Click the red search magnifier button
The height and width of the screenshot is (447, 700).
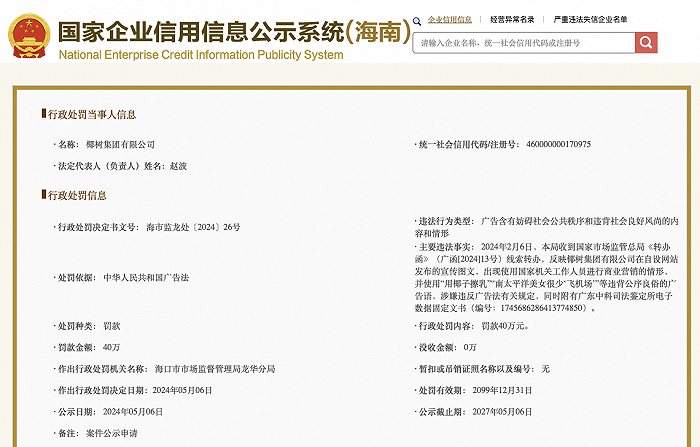pyautogui.click(x=646, y=42)
